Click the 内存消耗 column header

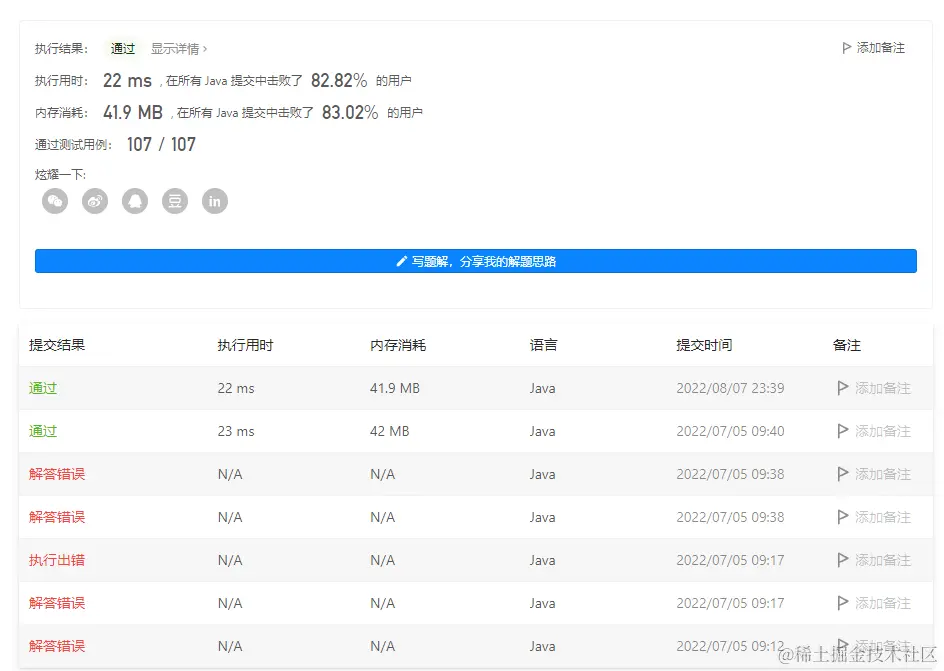398,345
